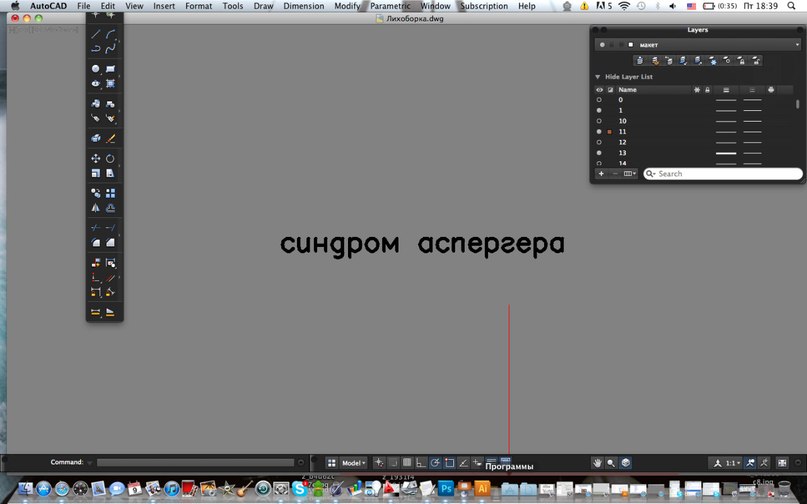The width and height of the screenshot is (807, 504).
Task: Collapse the Hide Layer List triangle
Action: [x=598, y=77]
